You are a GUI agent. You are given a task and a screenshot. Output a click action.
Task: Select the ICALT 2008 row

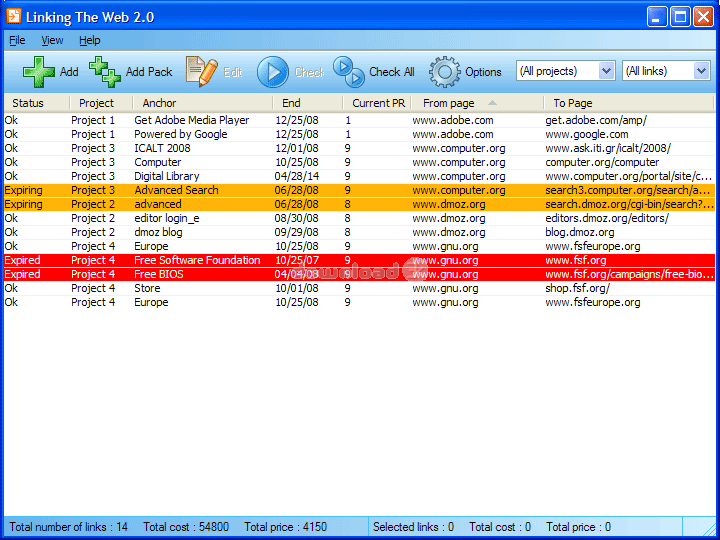coord(360,148)
